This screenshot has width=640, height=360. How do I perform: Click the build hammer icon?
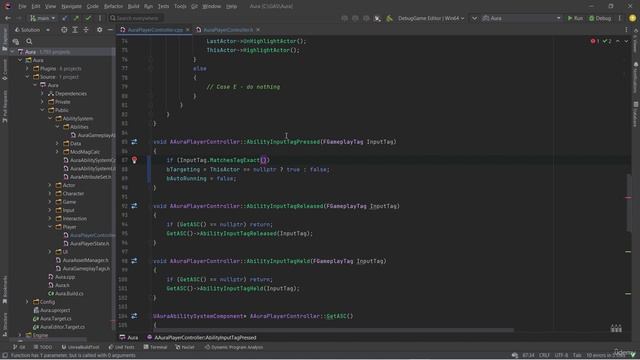tap(389, 18)
